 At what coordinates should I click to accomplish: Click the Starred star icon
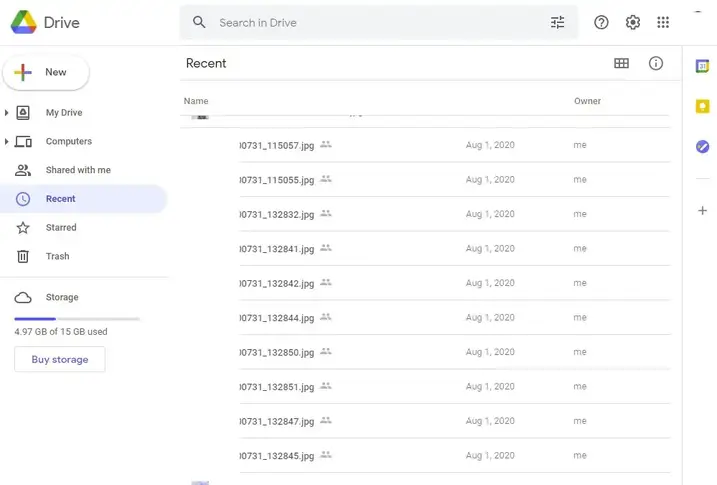pos(23,228)
